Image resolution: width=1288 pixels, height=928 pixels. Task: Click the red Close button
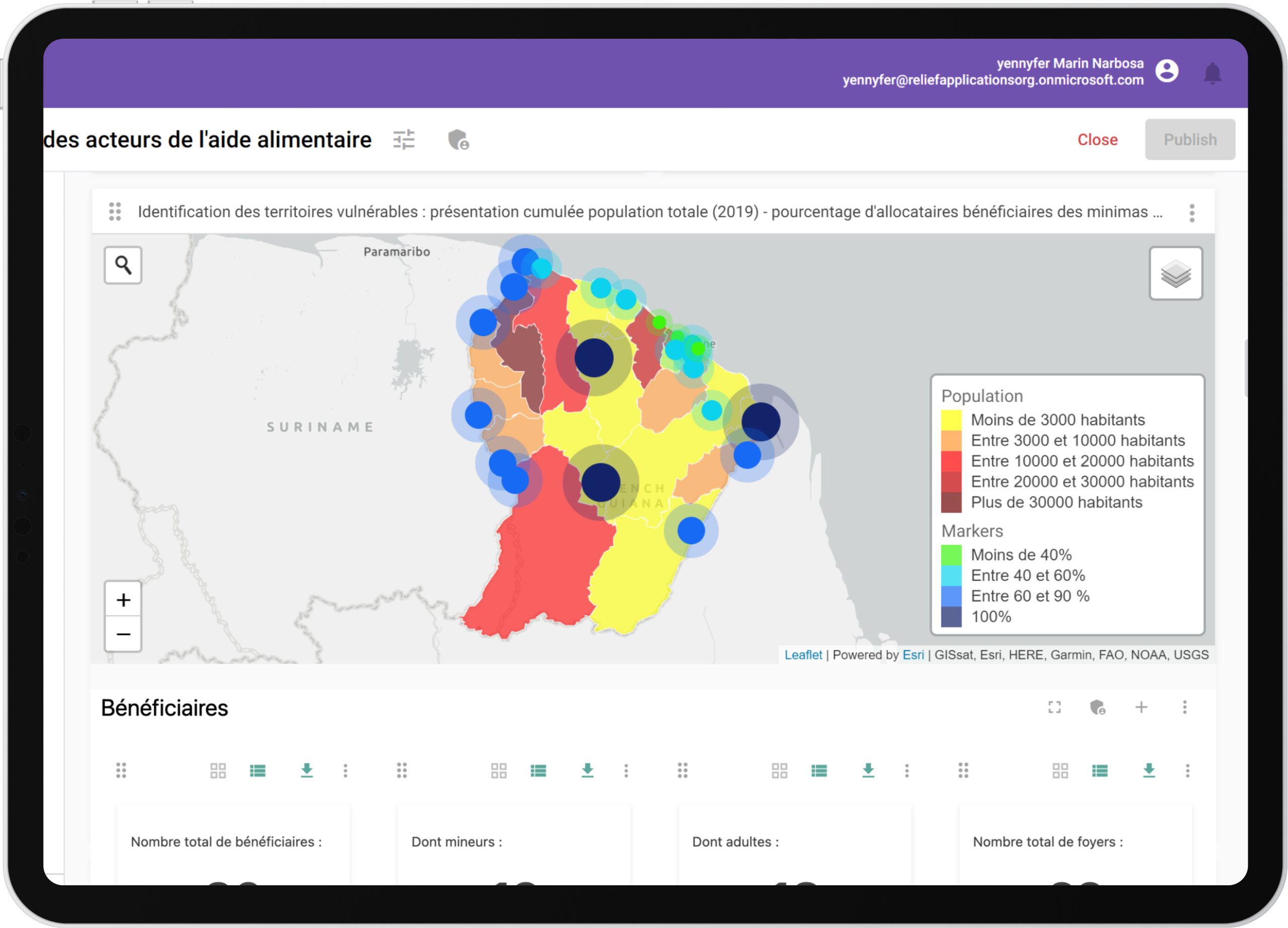tap(1097, 140)
